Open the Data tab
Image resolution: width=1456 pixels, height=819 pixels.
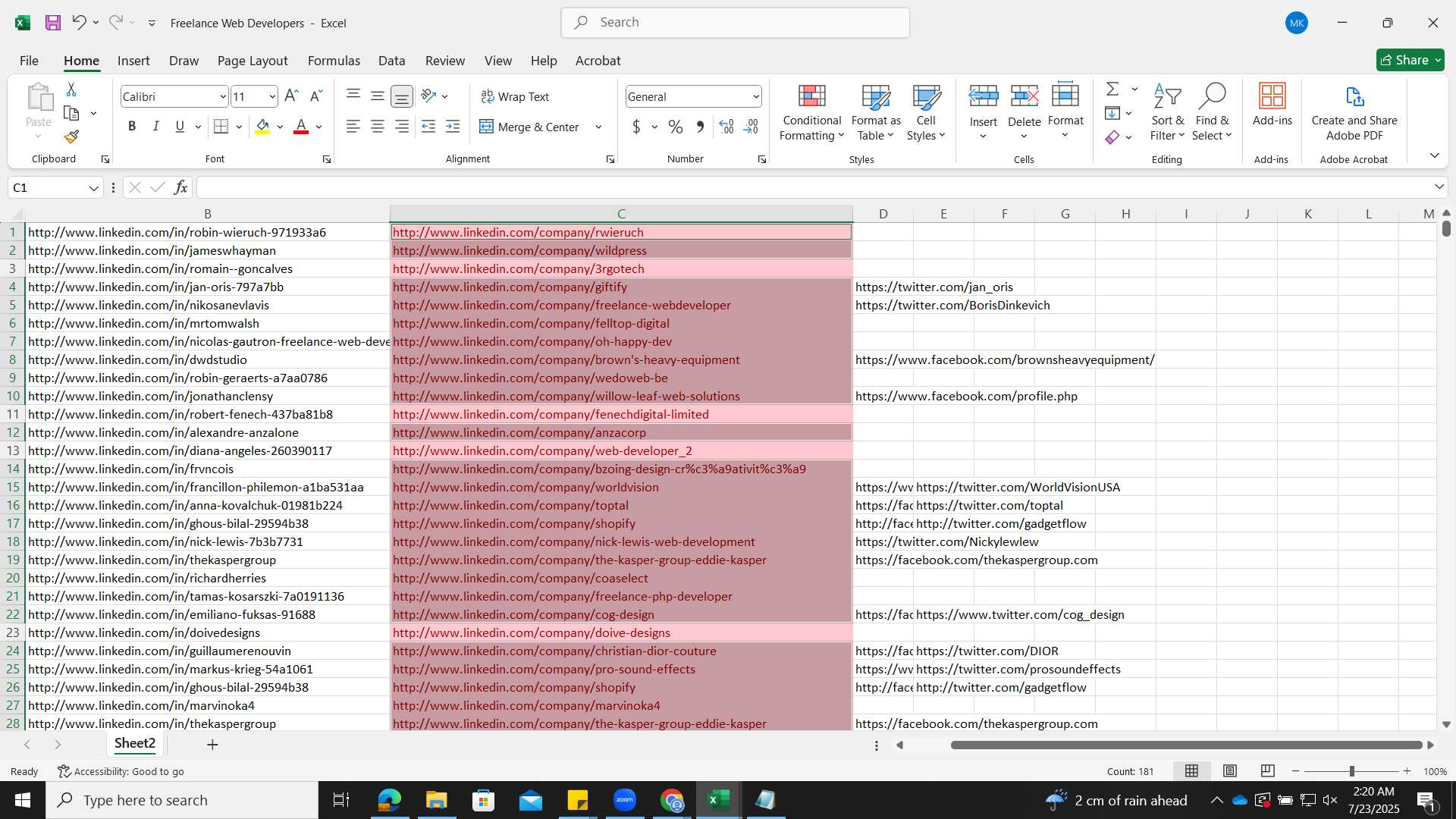pyautogui.click(x=391, y=61)
